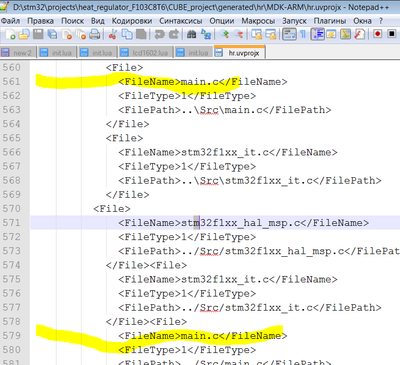
Task: Click line number 564 in margin
Action: click(12, 124)
